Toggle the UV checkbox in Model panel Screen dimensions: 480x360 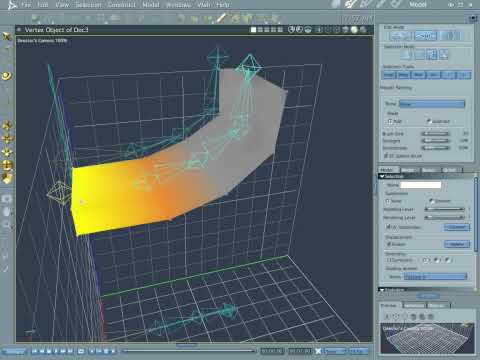pyautogui.click(x=388, y=227)
